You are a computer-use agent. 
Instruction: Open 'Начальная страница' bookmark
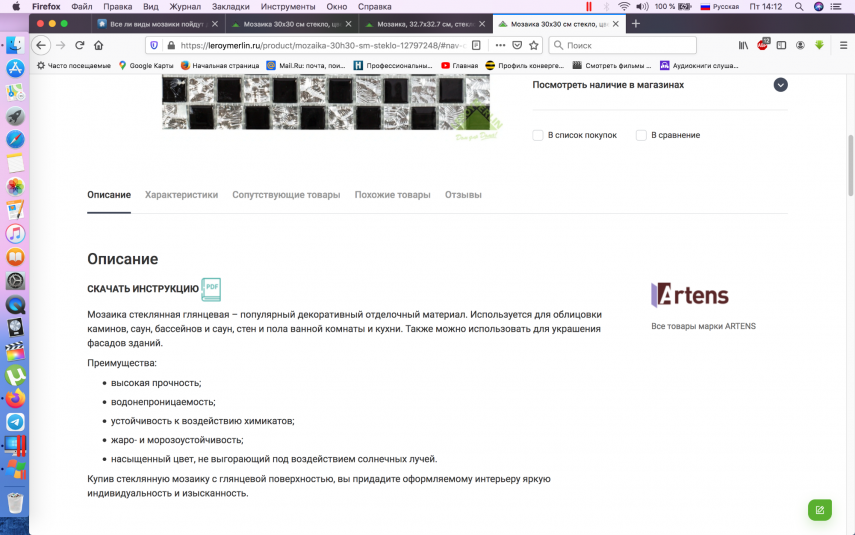tap(220, 65)
